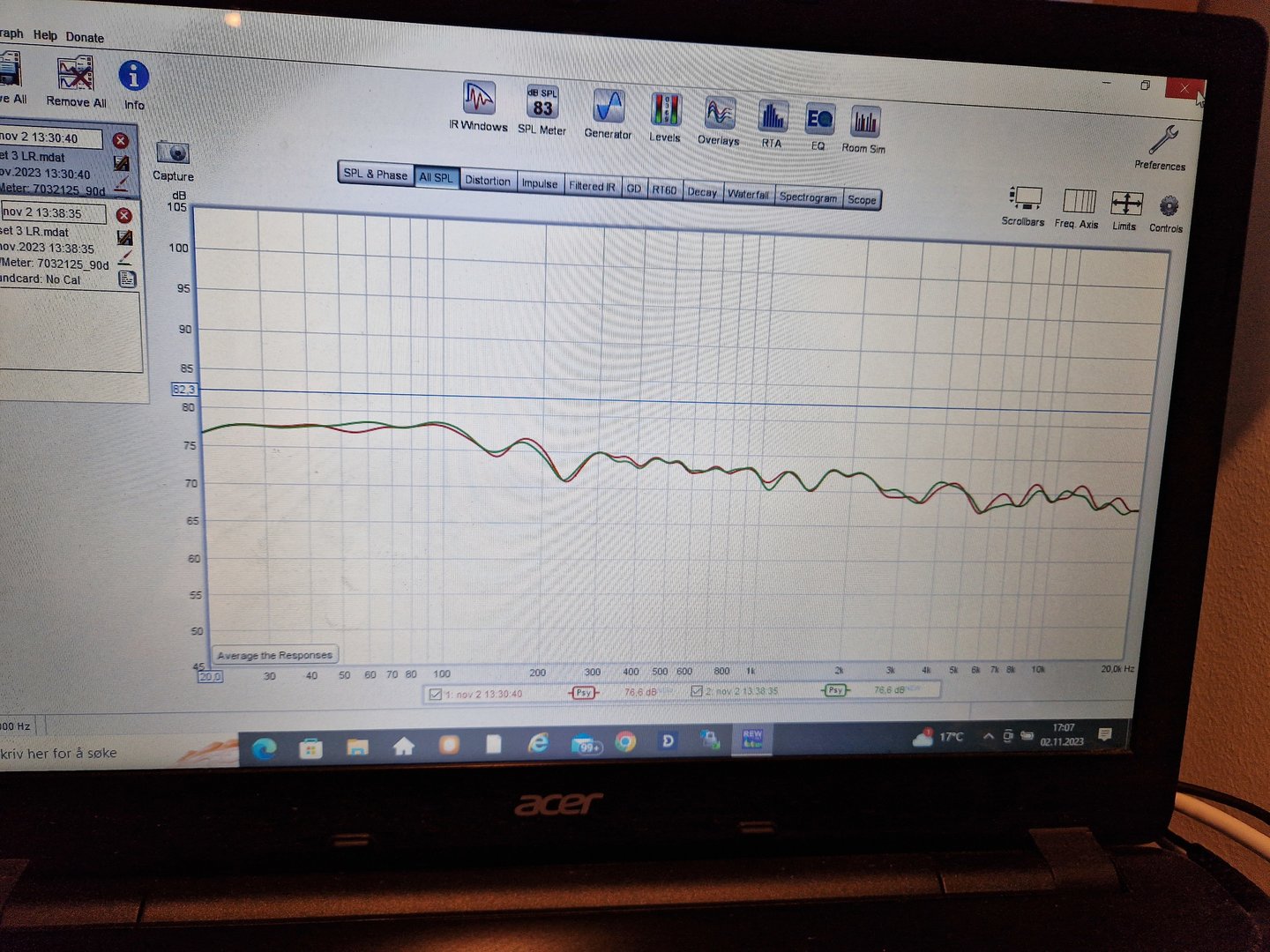Change trace colour of 13:38:35 measurement
This screenshot has height=952, width=1270.
click(x=125, y=258)
